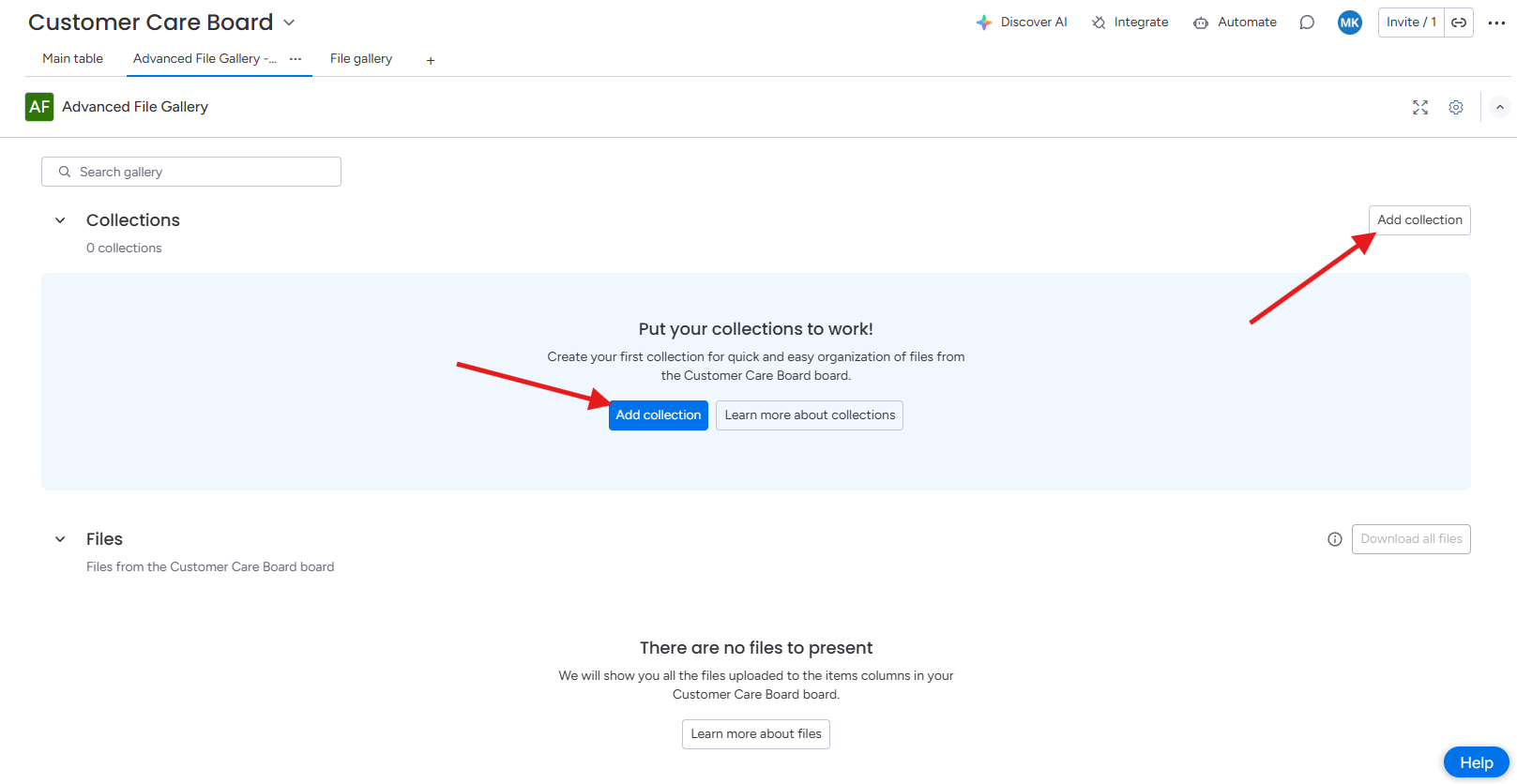Open the board discussion chat bubble icon
The width and height of the screenshot is (1517, 784).
click(1307, 23)
